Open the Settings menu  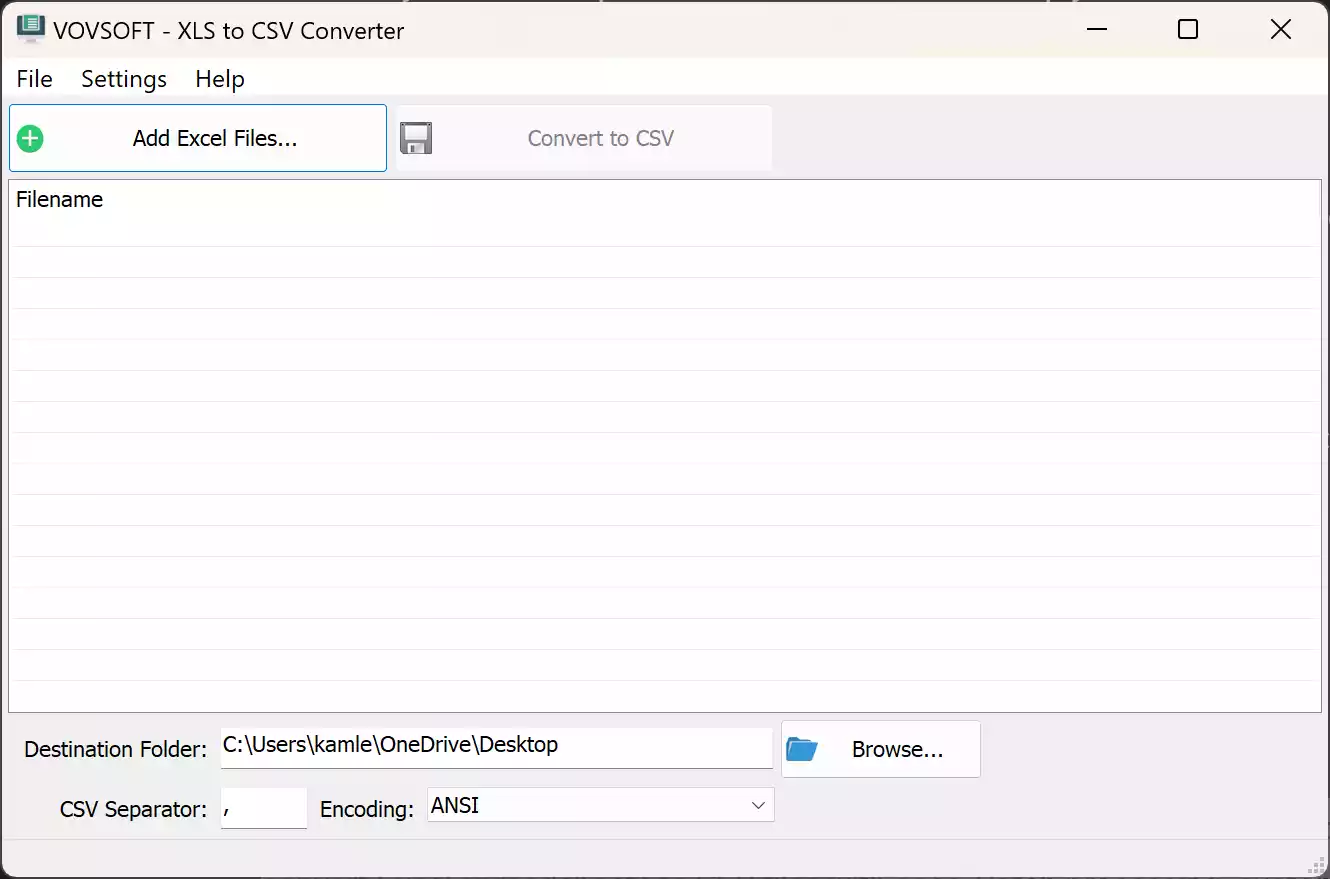[124, 79]
